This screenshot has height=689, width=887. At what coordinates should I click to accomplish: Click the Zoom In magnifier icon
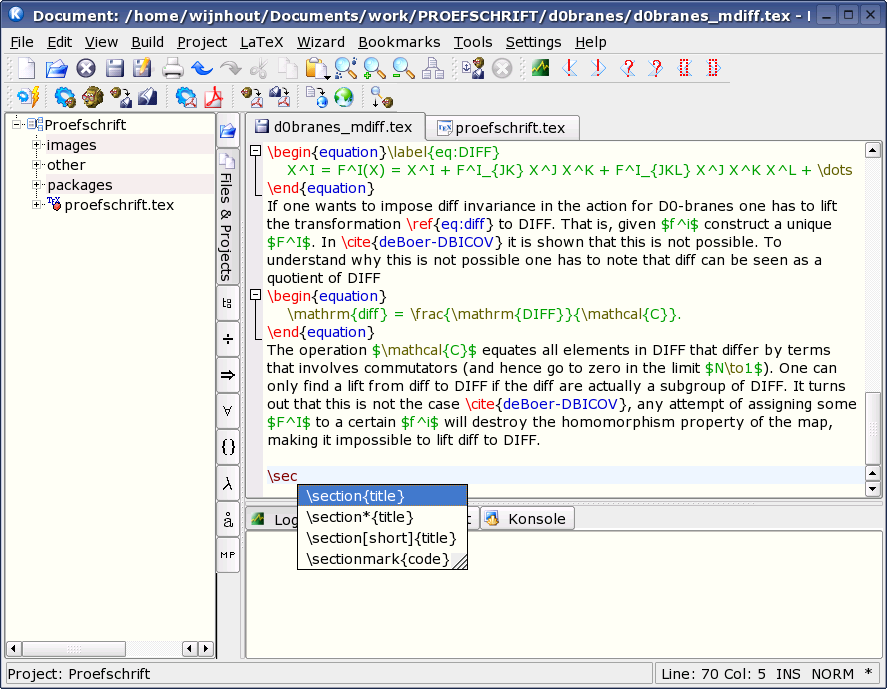click(x=374, y=68)
